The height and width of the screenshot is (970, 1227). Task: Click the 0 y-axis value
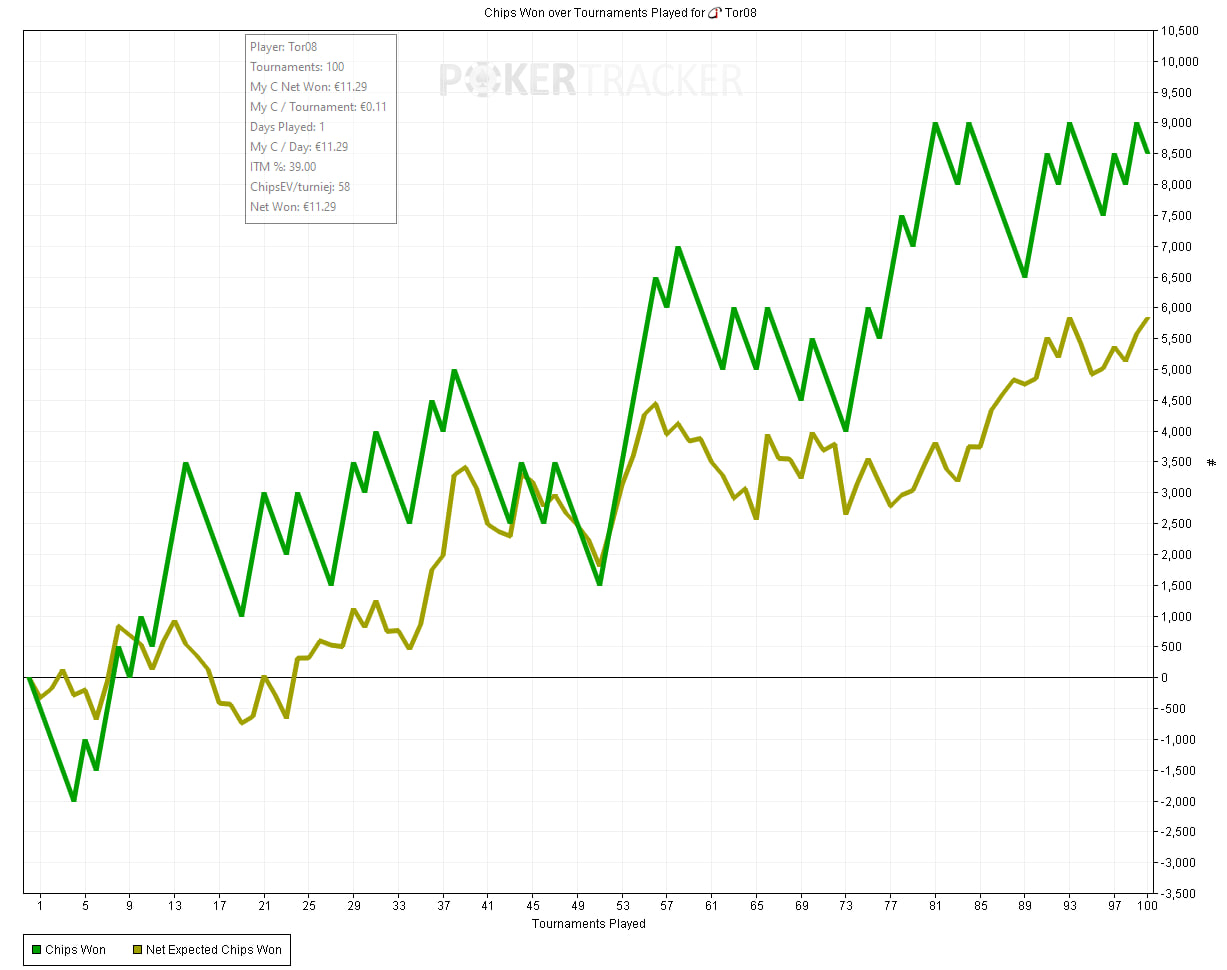(1166, 678)
